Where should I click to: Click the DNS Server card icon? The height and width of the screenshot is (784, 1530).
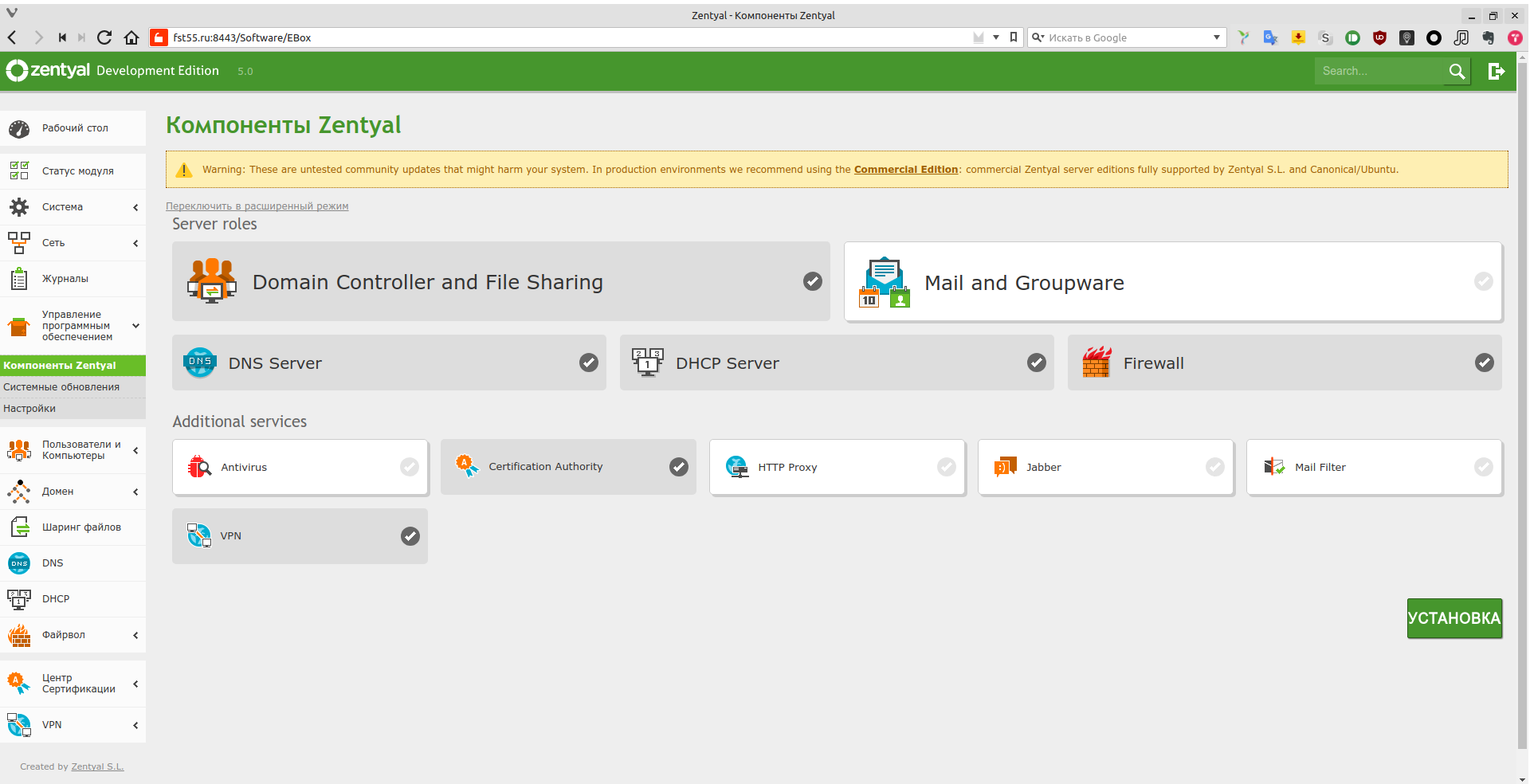point(200,363)
